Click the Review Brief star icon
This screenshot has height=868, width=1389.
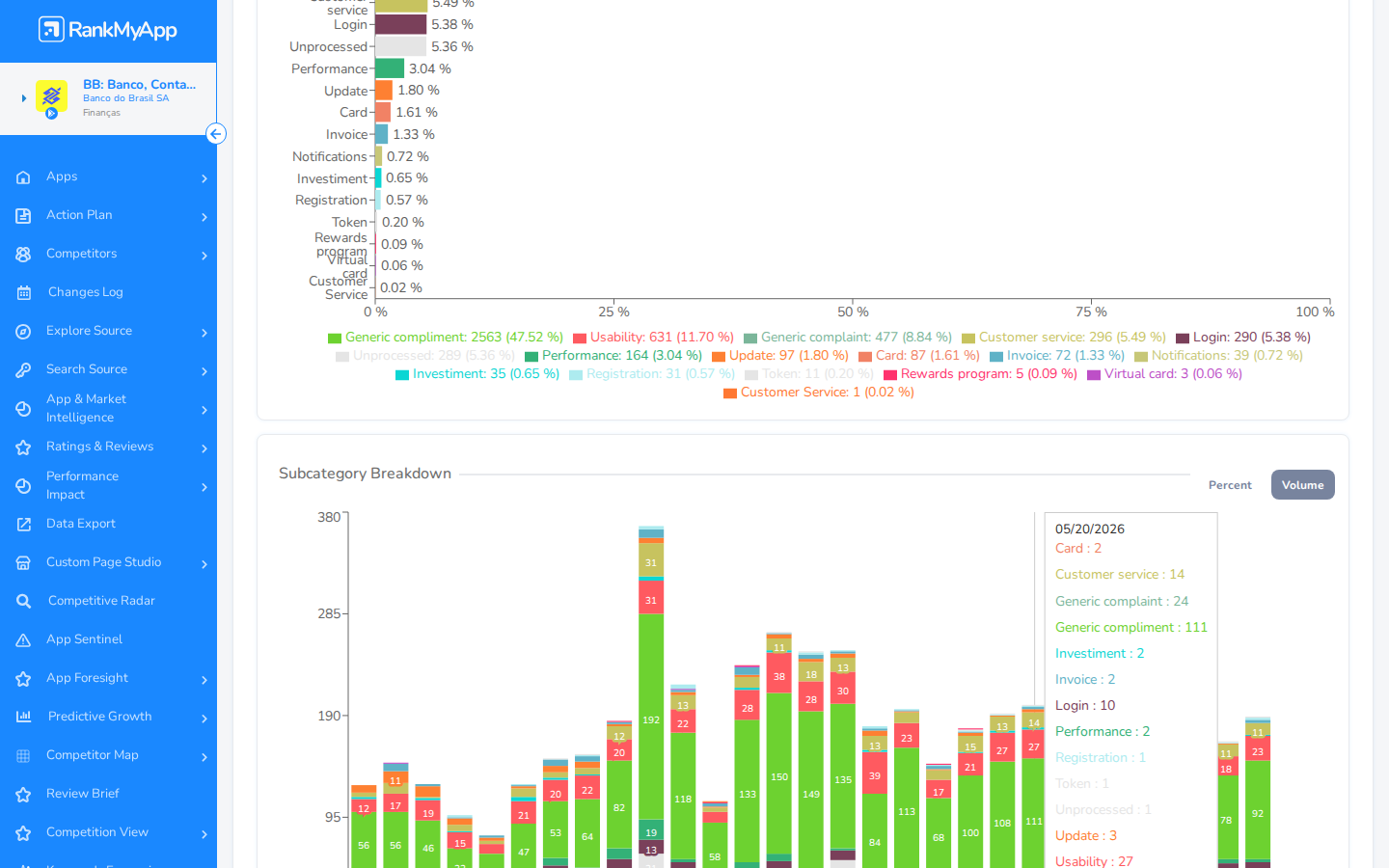coord(23,795)
